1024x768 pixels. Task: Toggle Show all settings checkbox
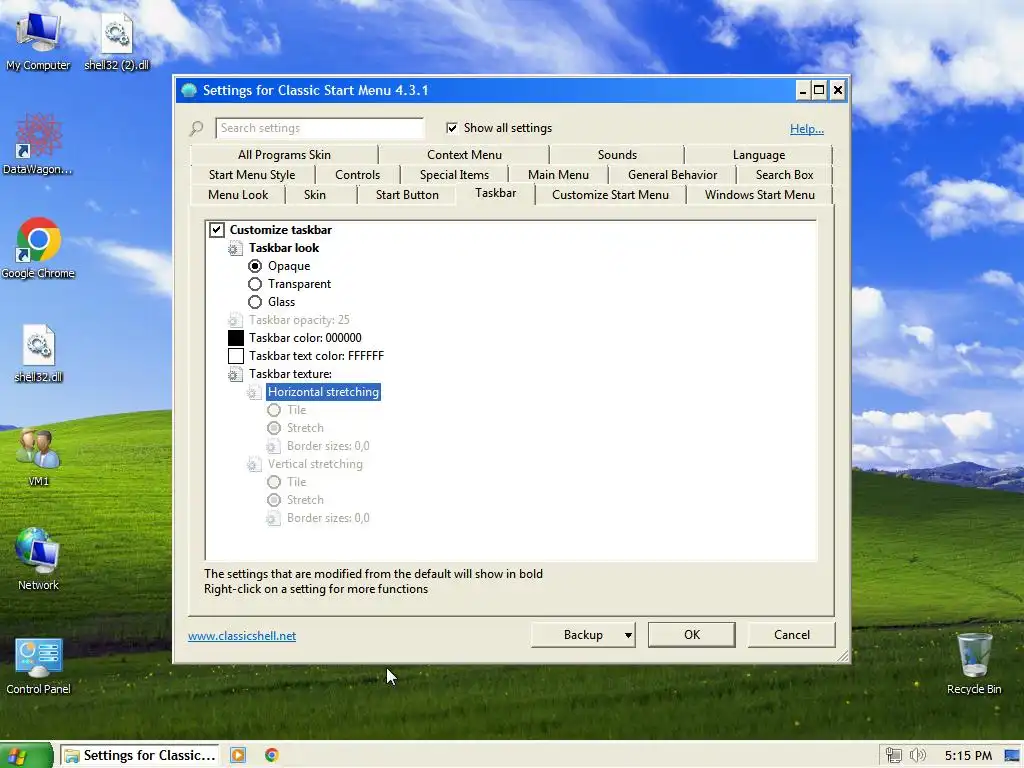click(451, 128)
